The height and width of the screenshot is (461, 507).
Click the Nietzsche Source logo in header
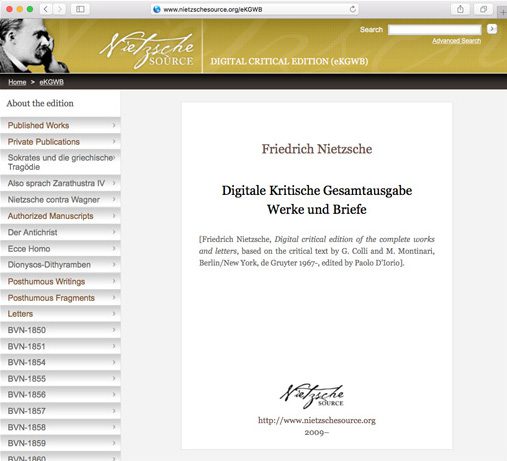pyautogui.click(x=147, y=49)
